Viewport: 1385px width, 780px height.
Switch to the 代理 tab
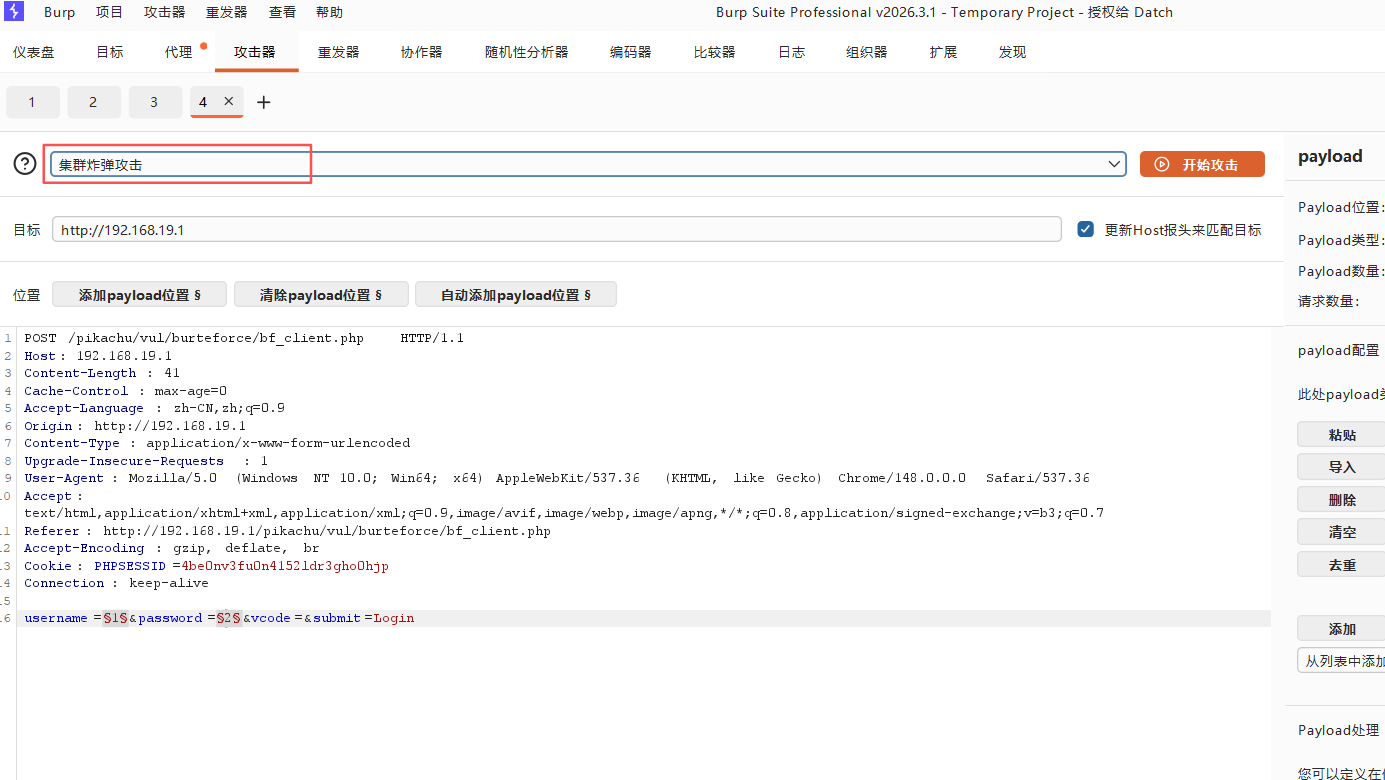pyautogui.click(x=179, y=52)
